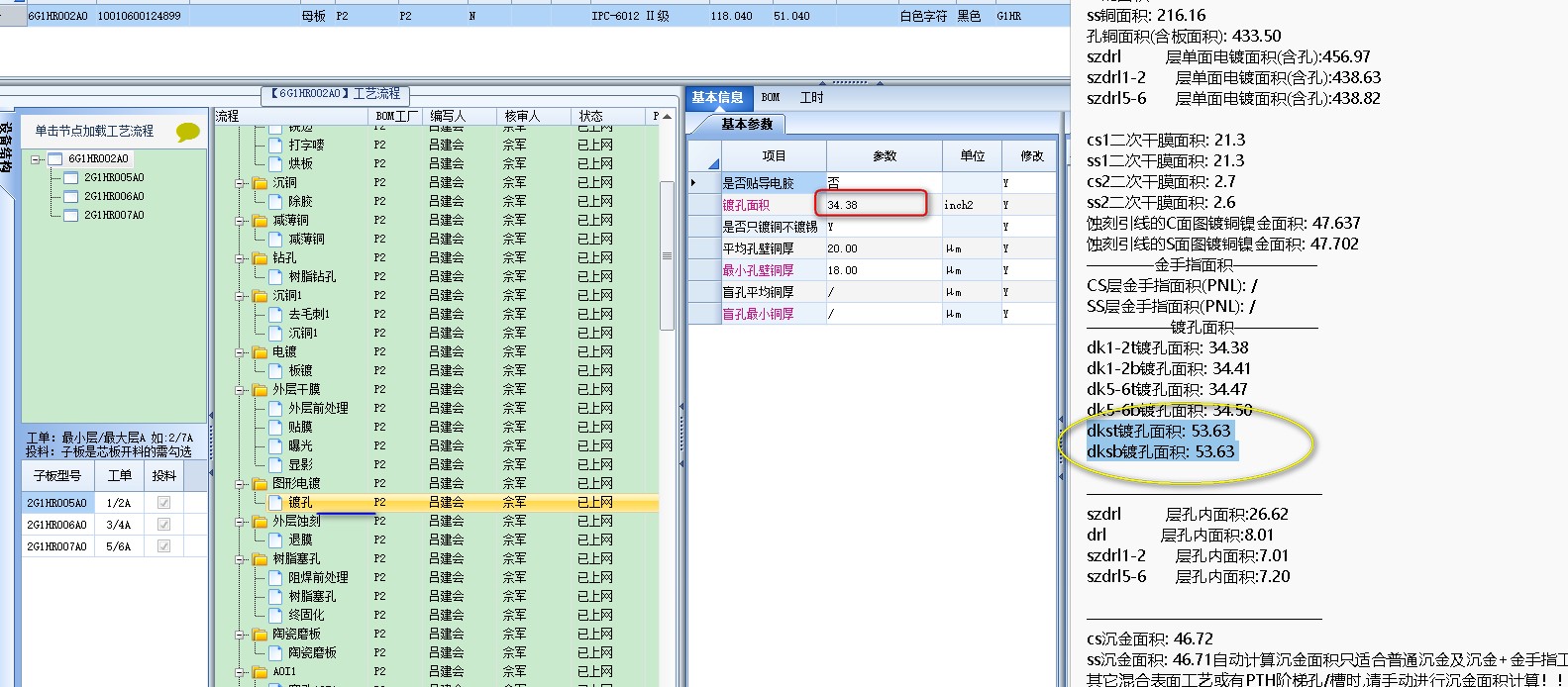Click the folder icon of the 外层蚀刻 node
This screenshot has width=1568, height=687.
point(261,521)
